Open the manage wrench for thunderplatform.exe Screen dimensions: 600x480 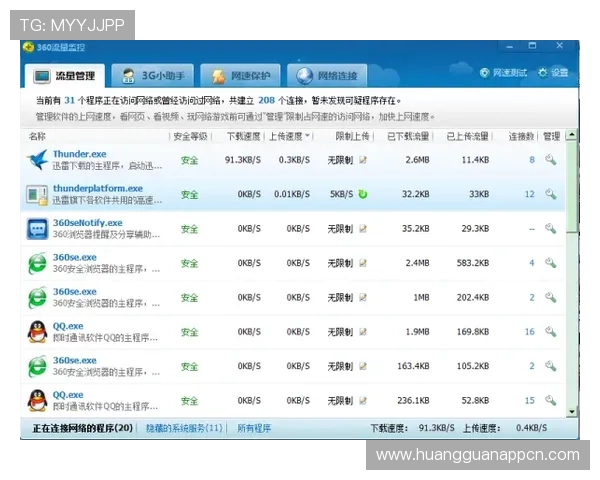pos(550,194)
